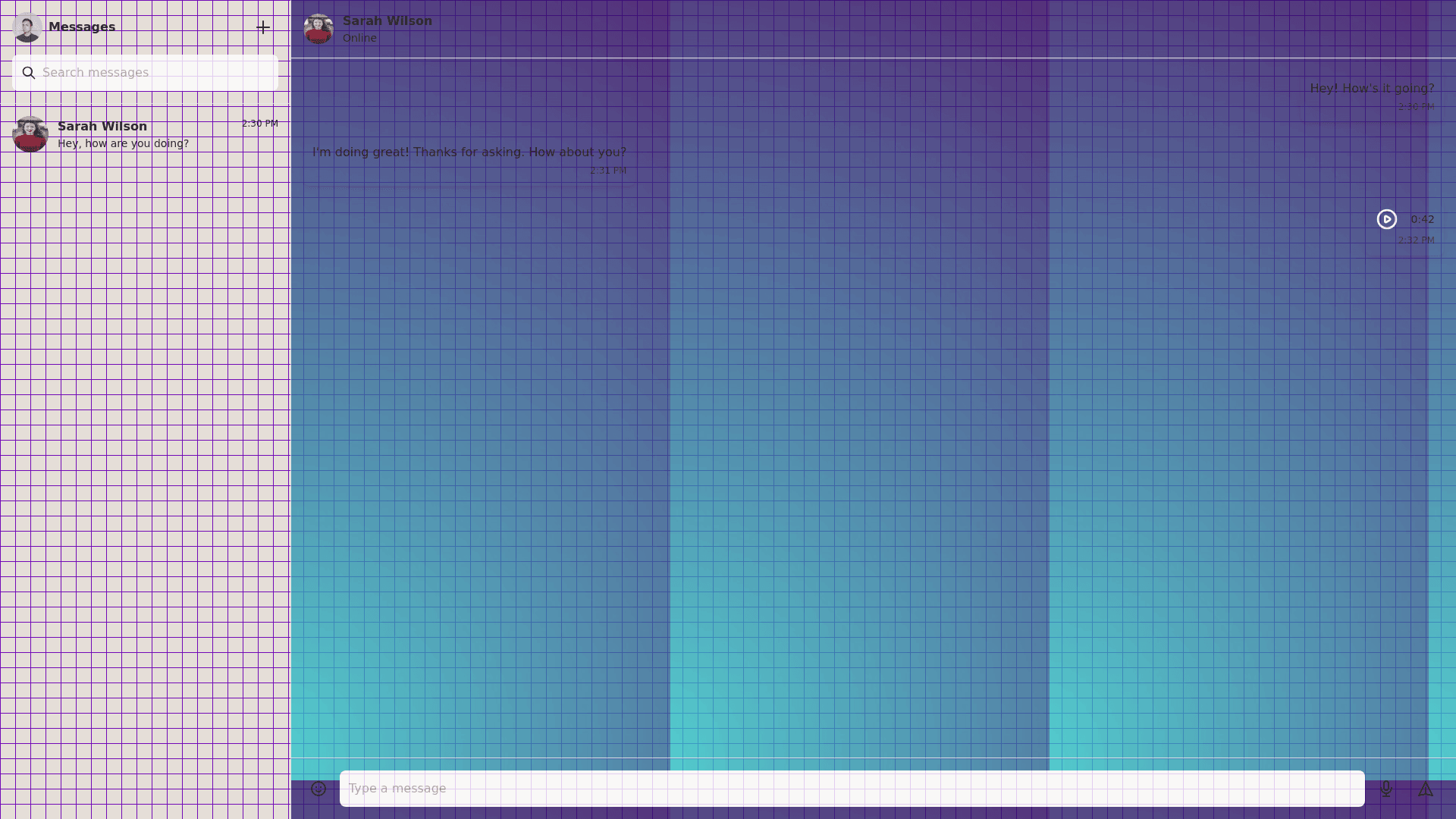Screen dimensions: 1456x819
Task: Select the "I'm doing great!" reply message
Action: [469, 152]
